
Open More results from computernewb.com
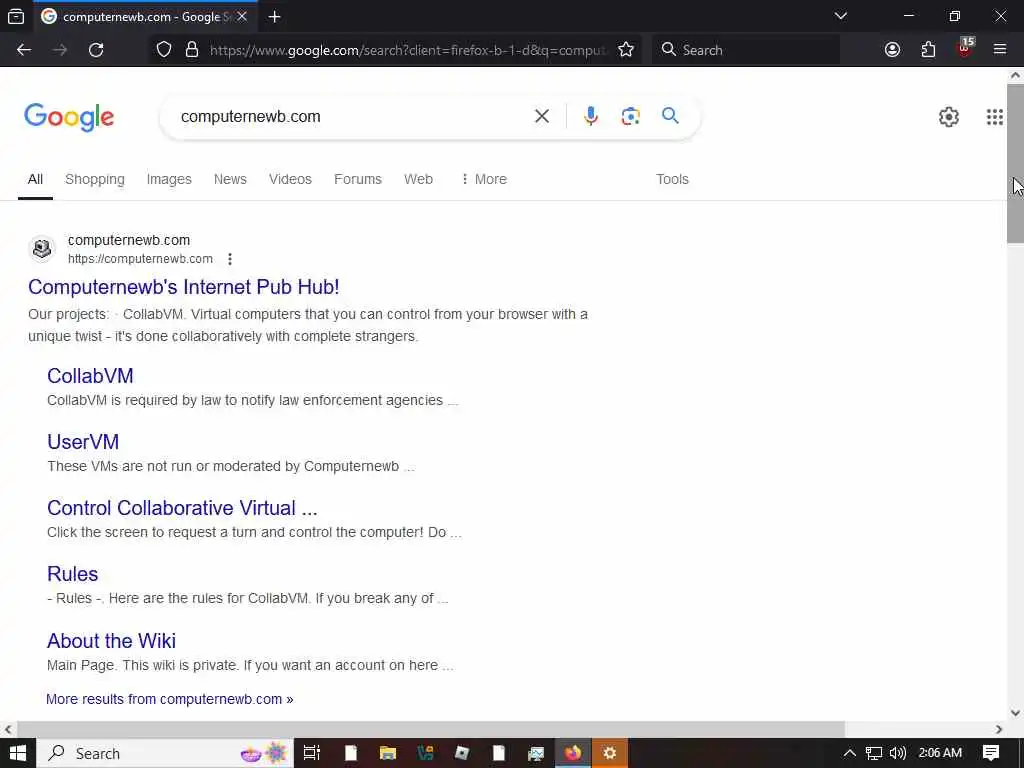170,699
